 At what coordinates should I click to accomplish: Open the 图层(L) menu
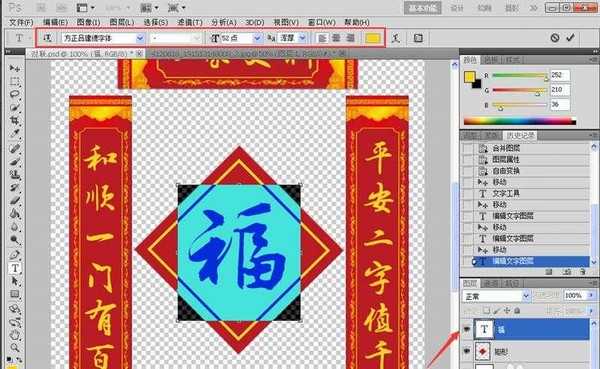tap(122, 22)
